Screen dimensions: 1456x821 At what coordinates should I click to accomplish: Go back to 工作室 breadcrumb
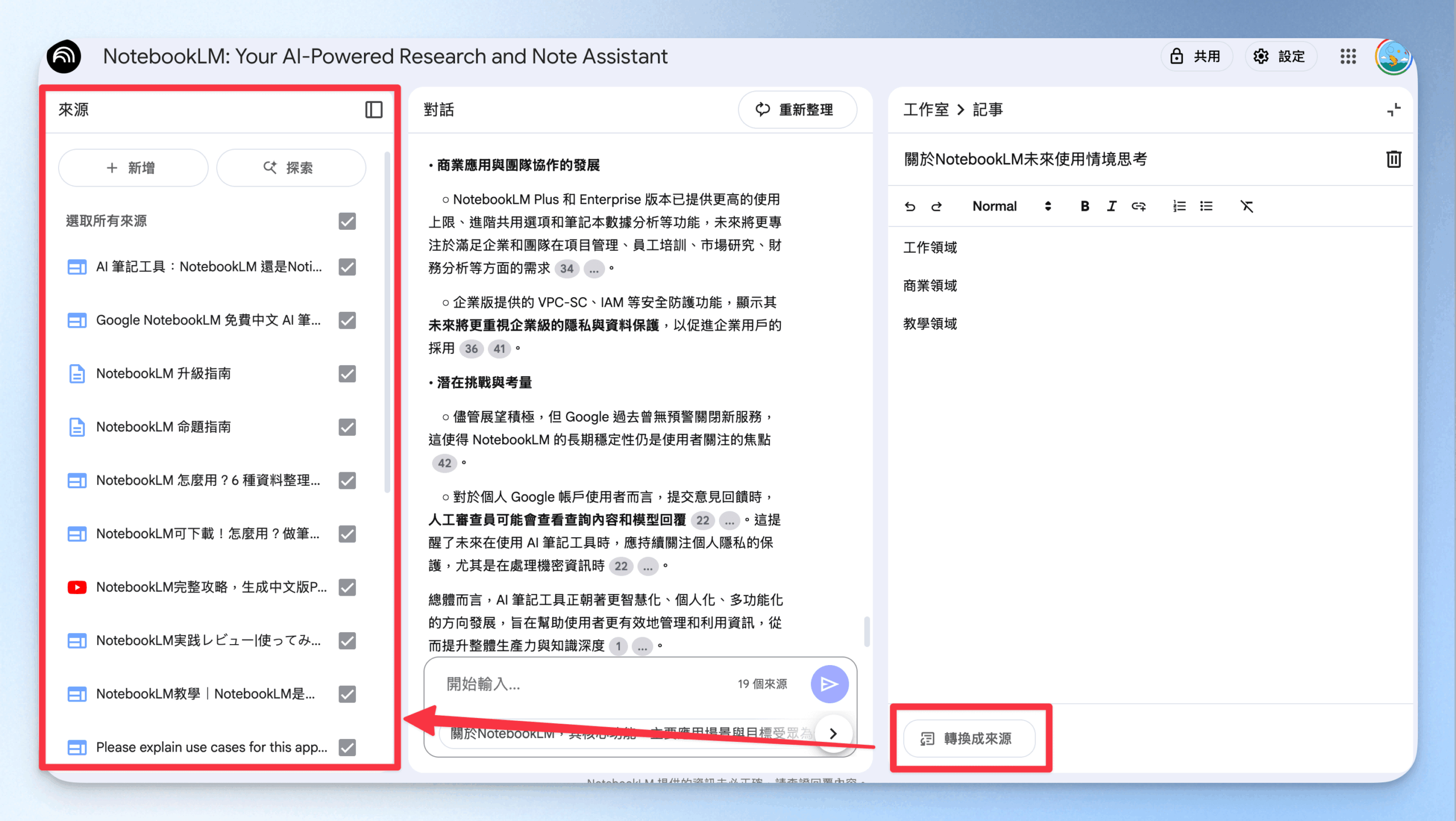(926, 109)
